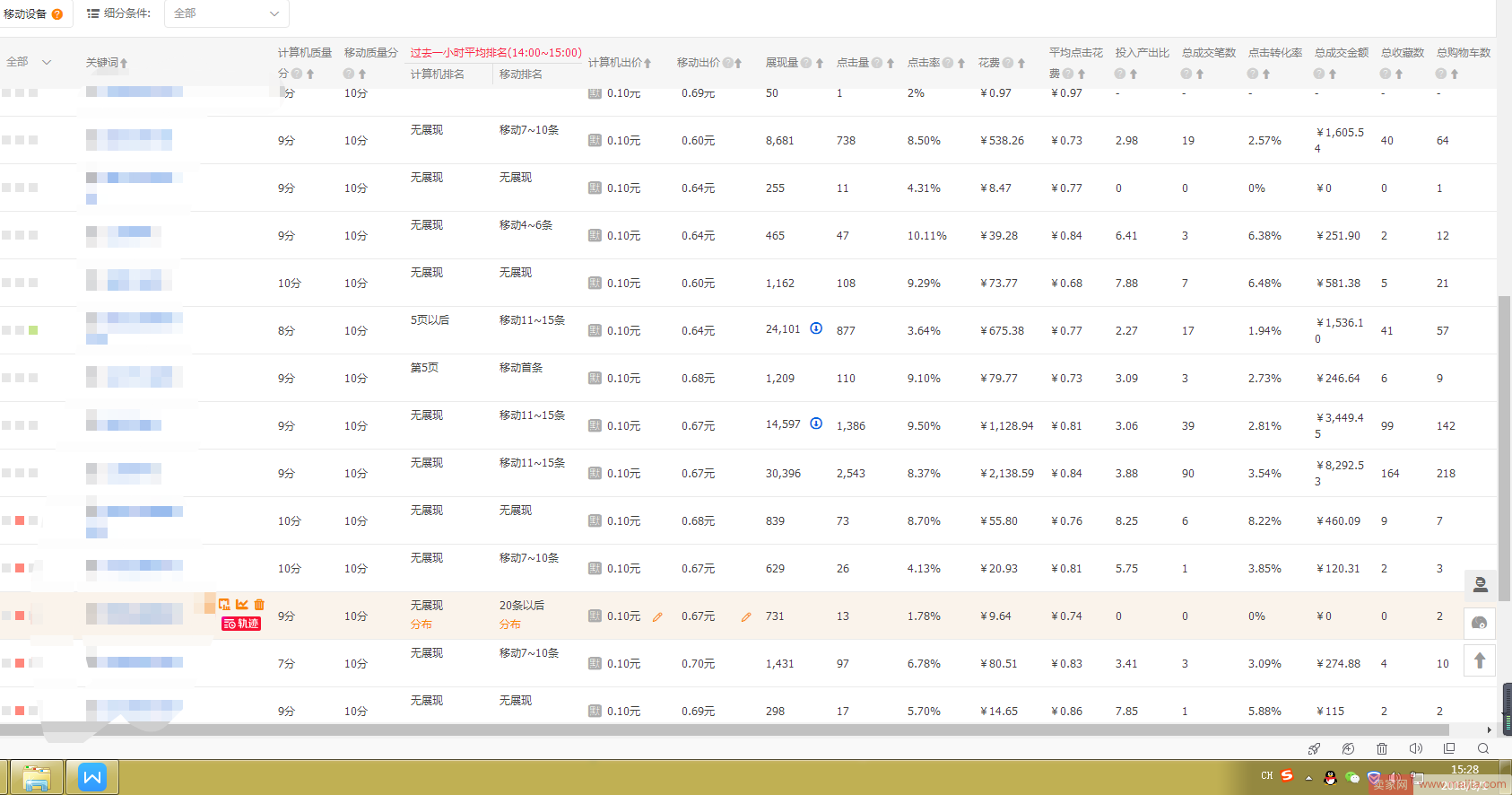The height and width of the screenshot is (795, 1512).
Task: Click the floating headset support button
Action: [1481, 623]
